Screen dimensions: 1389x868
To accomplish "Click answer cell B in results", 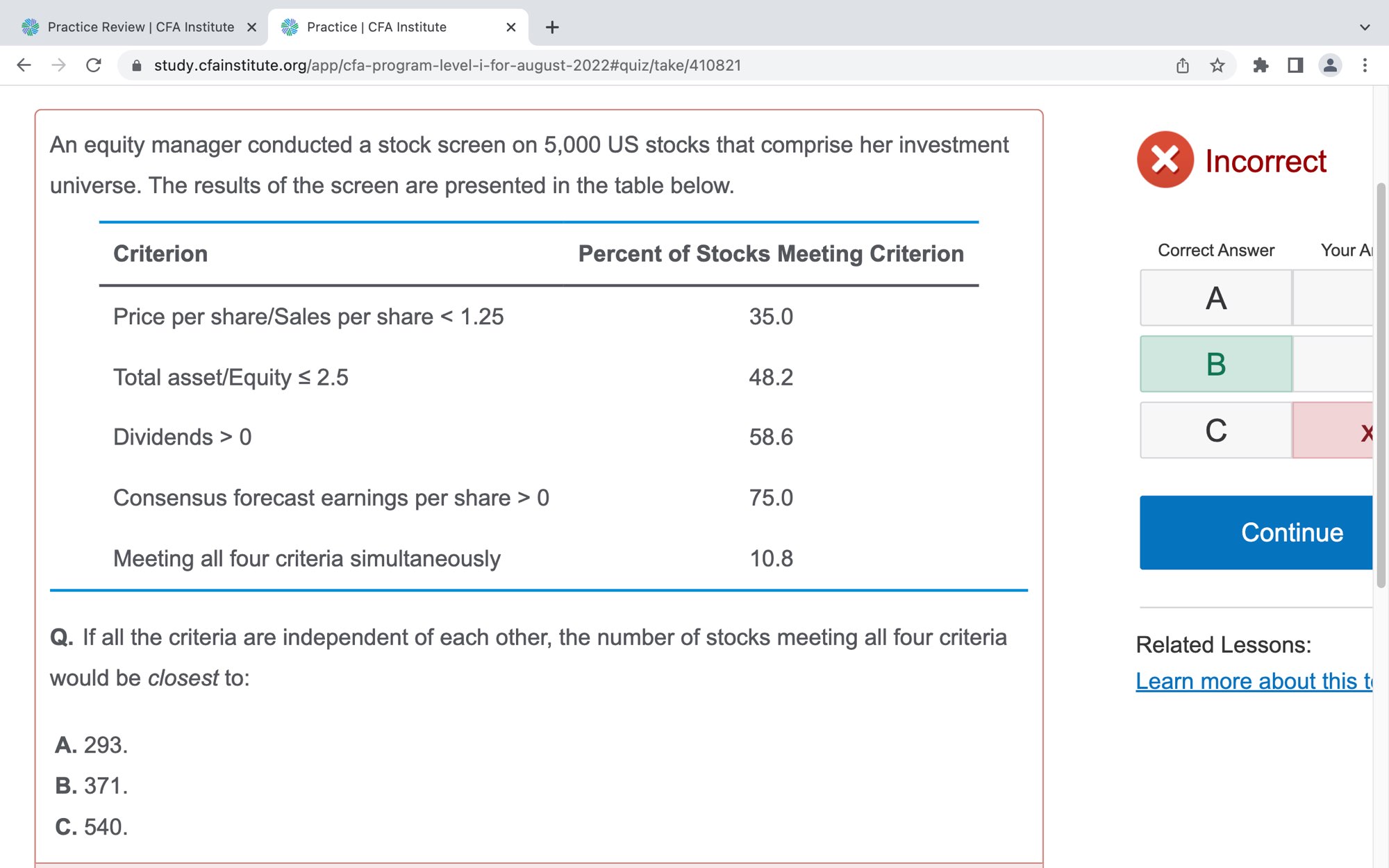I will 1215,364.
